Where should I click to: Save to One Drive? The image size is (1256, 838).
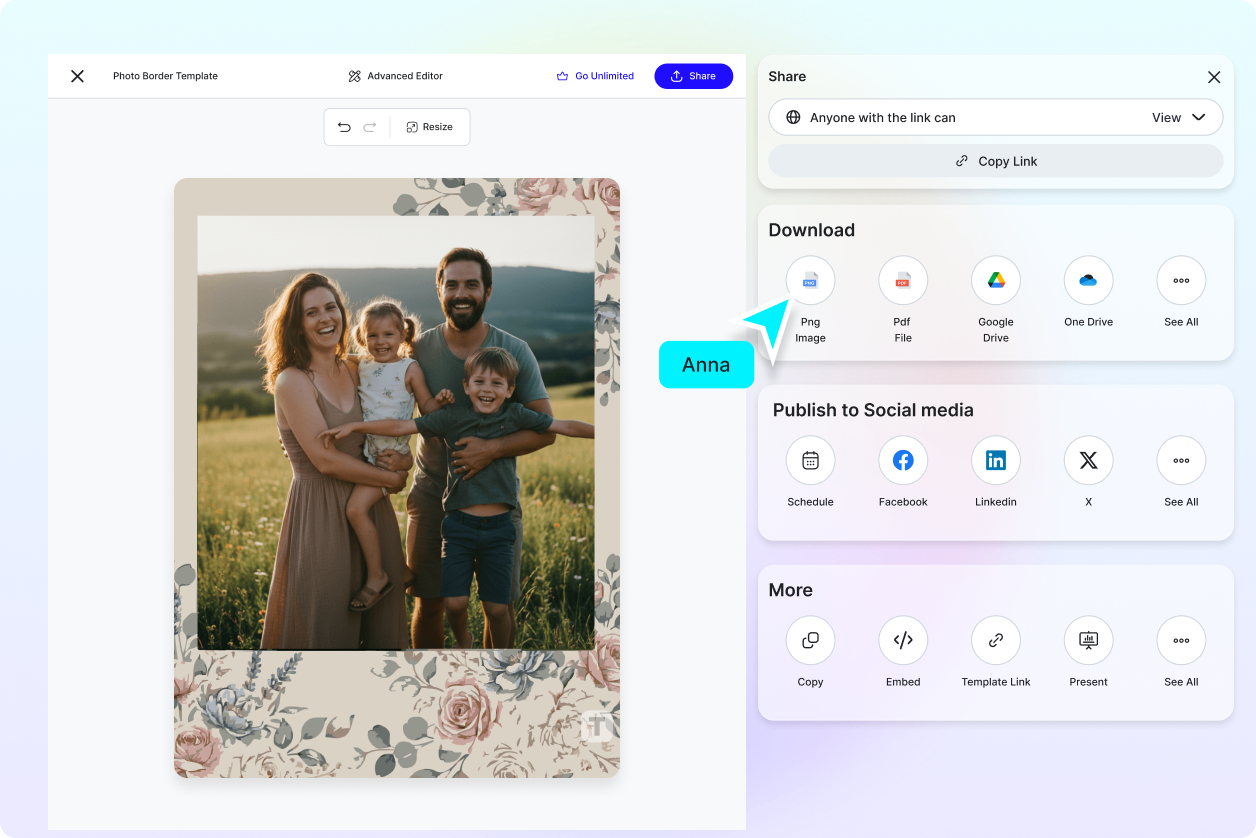click(x=1088, y=281)
